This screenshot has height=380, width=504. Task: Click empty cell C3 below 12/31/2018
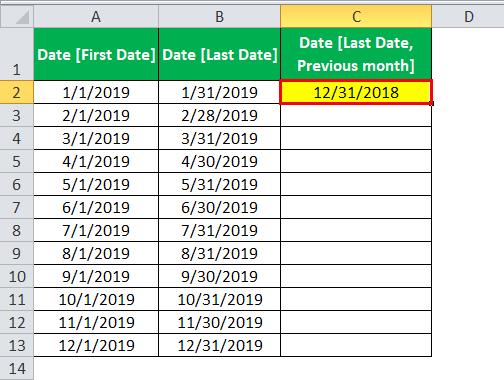(x=356, y=115)
